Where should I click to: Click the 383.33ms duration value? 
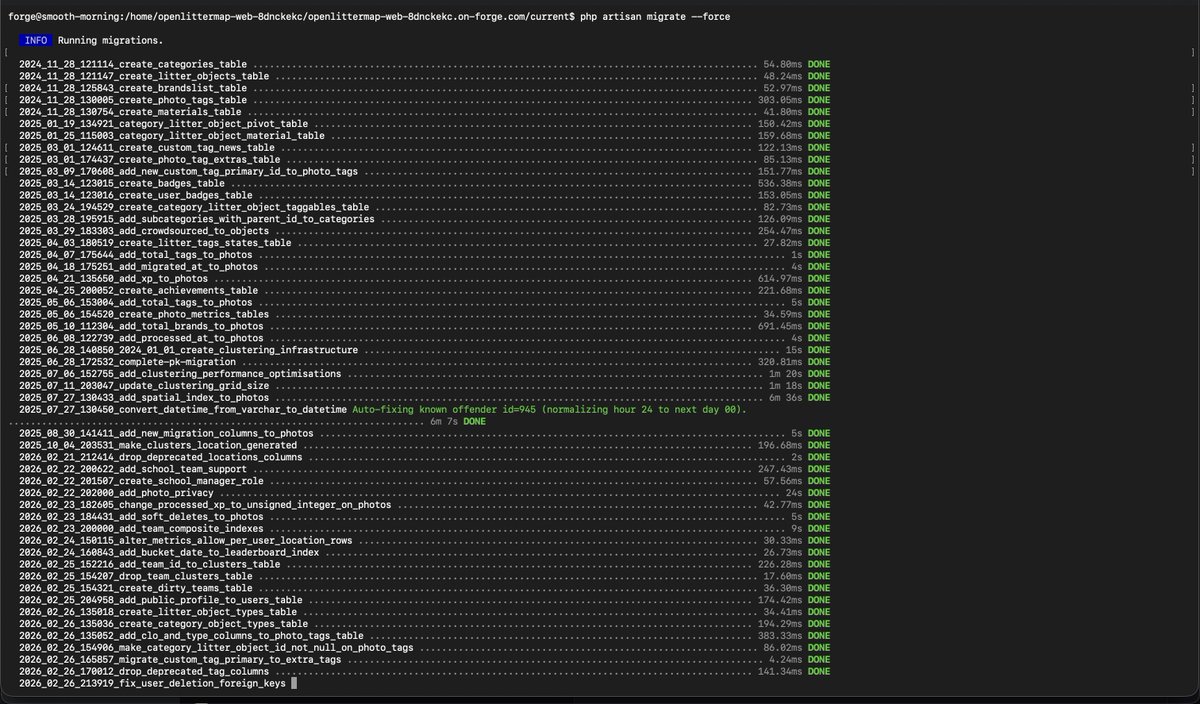[x=780, y=636]
